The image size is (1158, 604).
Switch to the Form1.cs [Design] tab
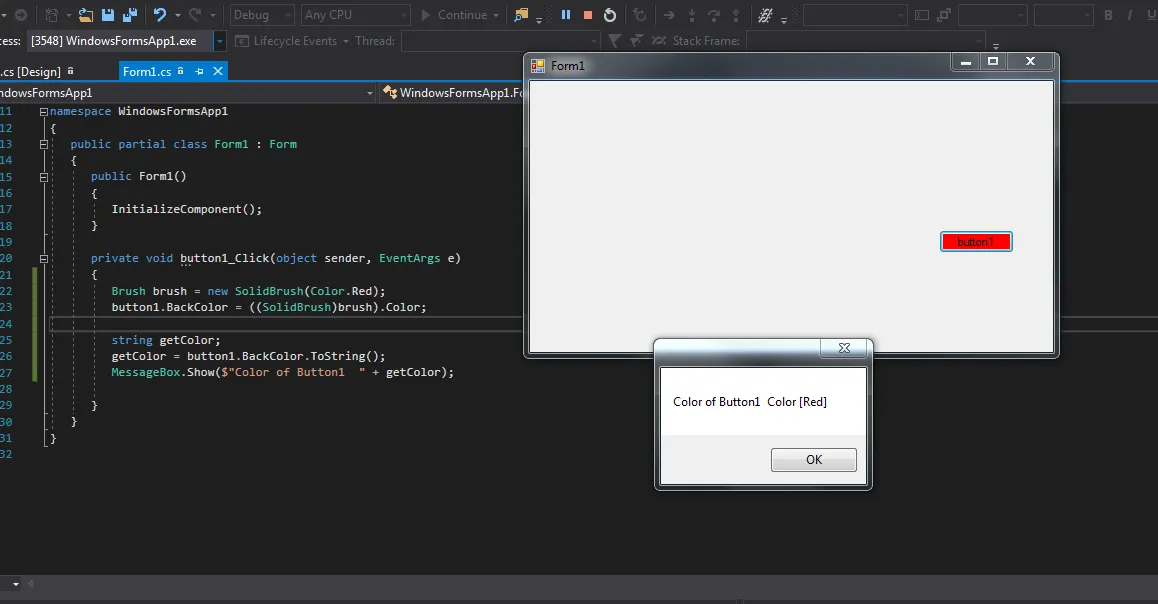tap(30, 72)
